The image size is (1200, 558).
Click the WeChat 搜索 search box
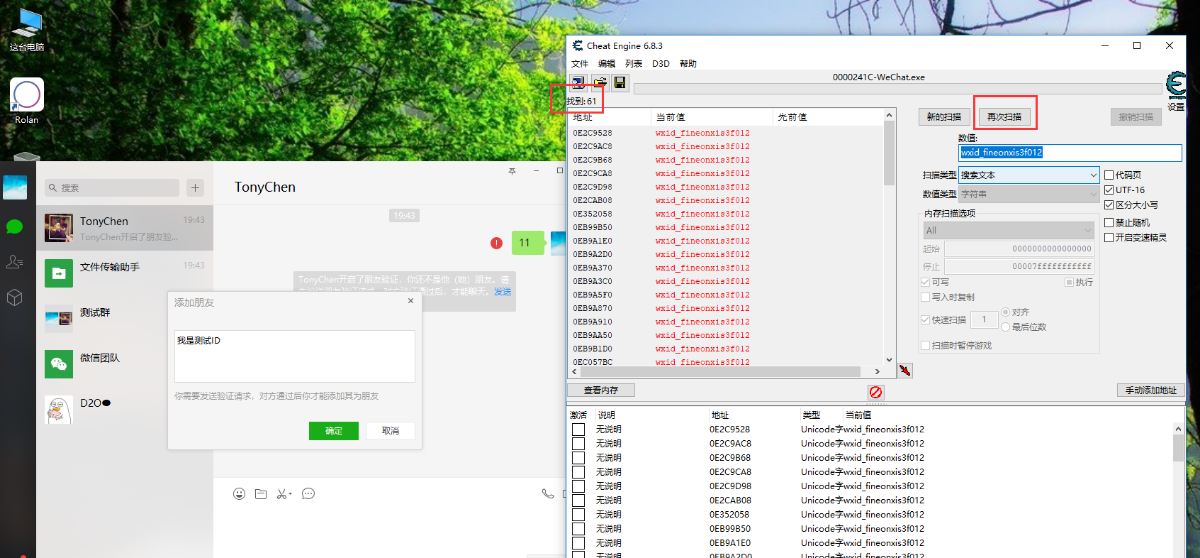(x=112, y=187)
